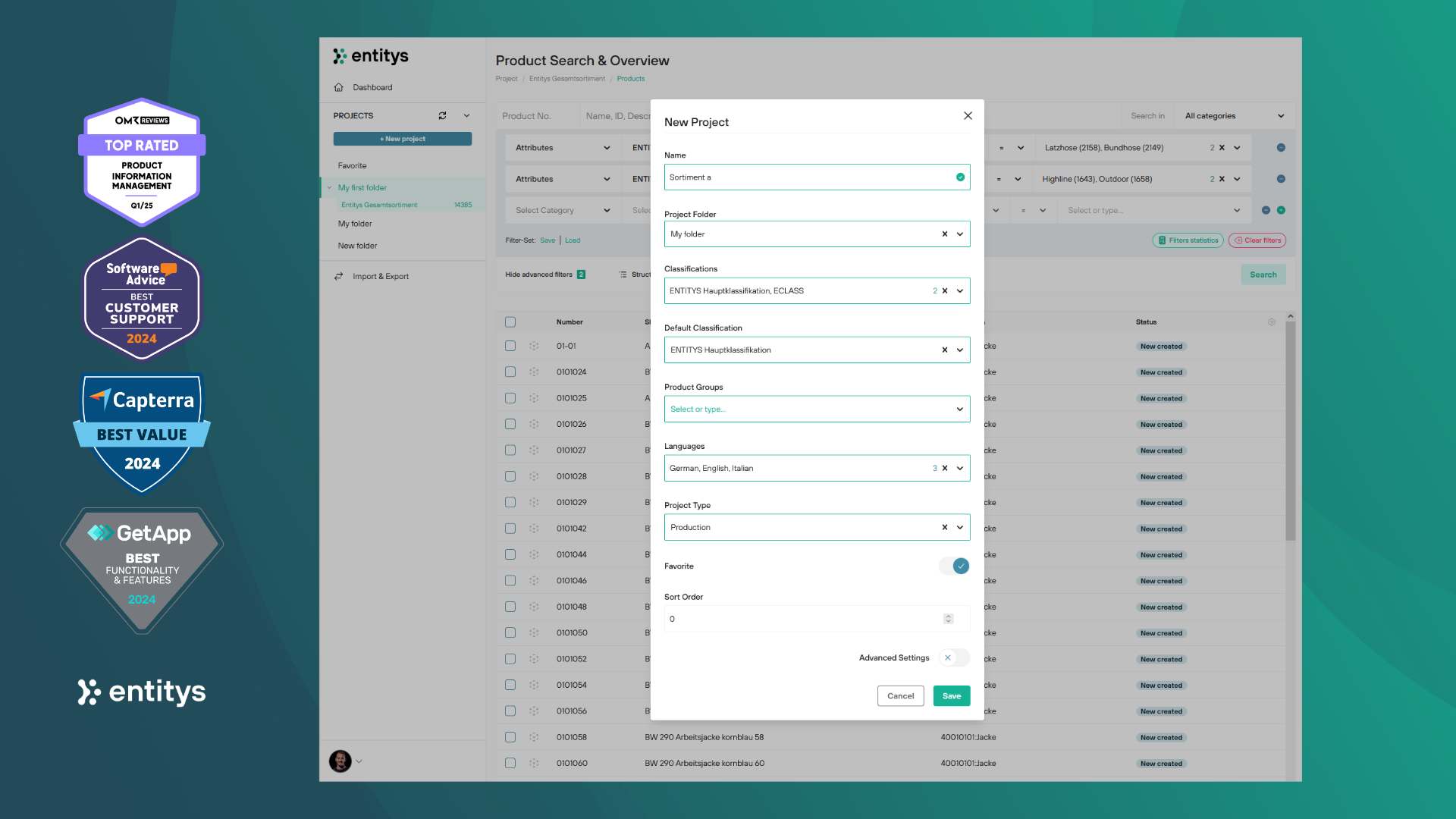Click the project Name input field
Screen dimensions: 1456x819
point(808,177)
